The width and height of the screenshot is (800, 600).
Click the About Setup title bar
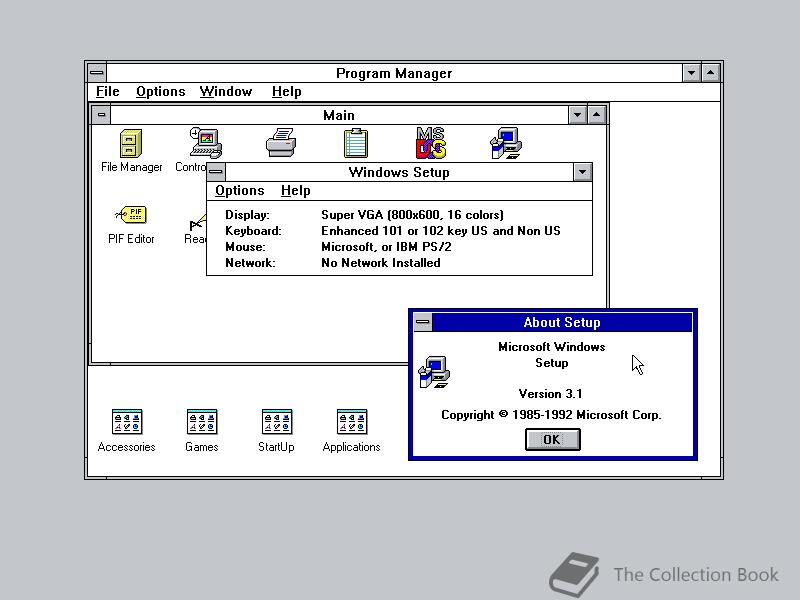click(x=562, y=322)
